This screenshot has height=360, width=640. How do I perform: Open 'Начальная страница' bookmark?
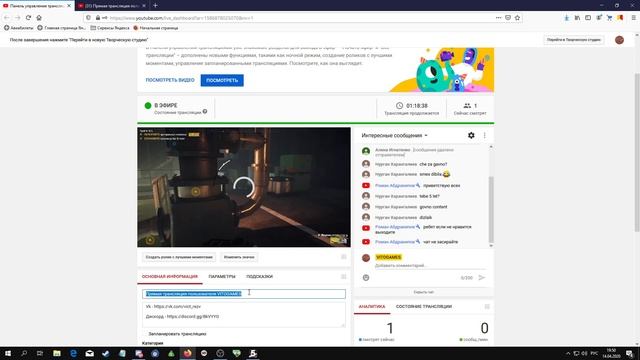(156, 28)
